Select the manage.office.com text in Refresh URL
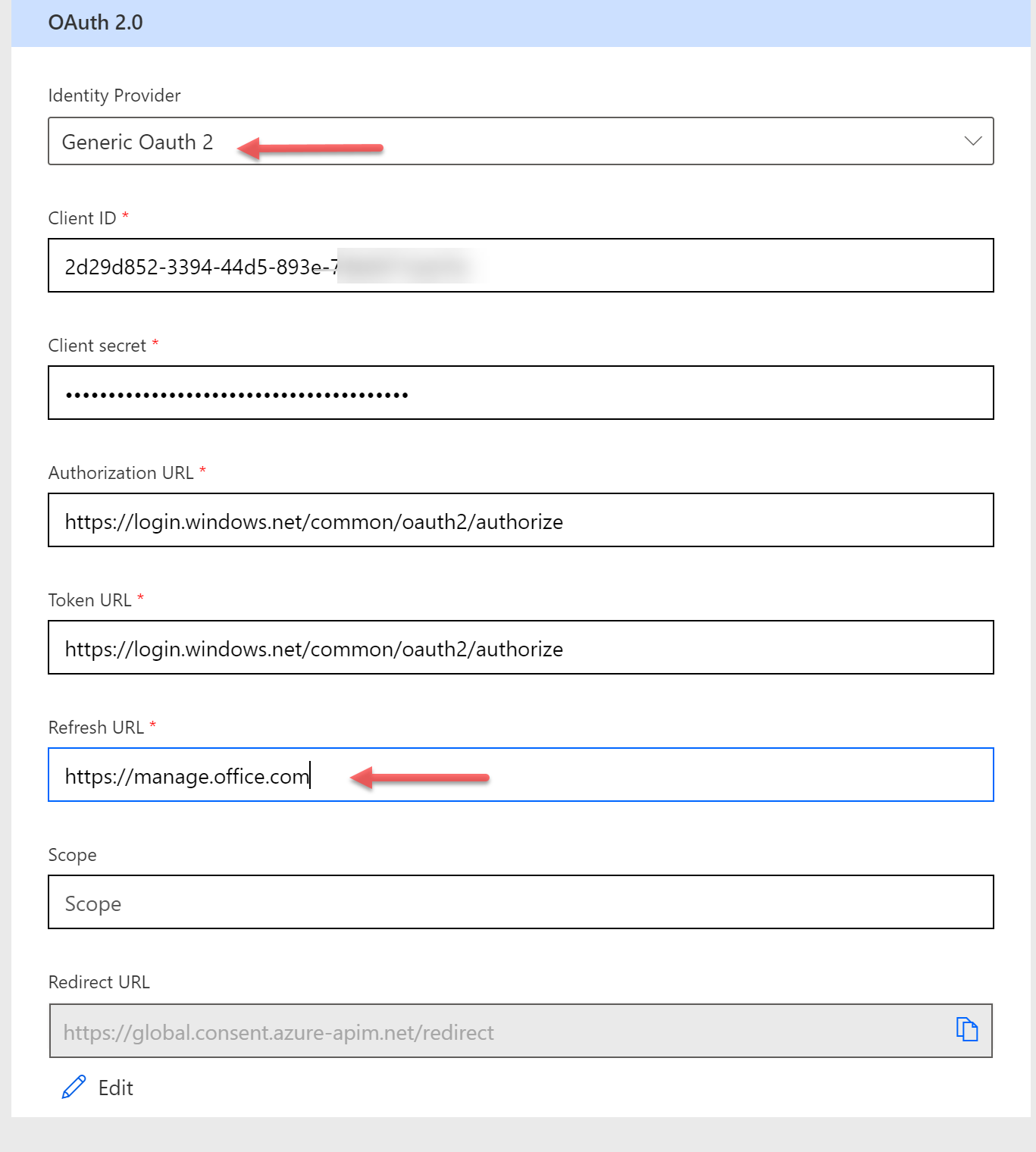Screen dimensions: 1036x1152 186,775
